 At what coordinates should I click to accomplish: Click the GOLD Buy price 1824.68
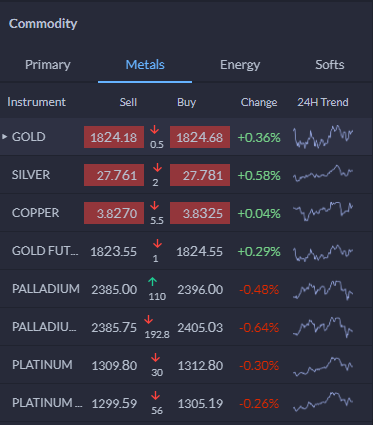pyautogui.click(x=200, y=137)
